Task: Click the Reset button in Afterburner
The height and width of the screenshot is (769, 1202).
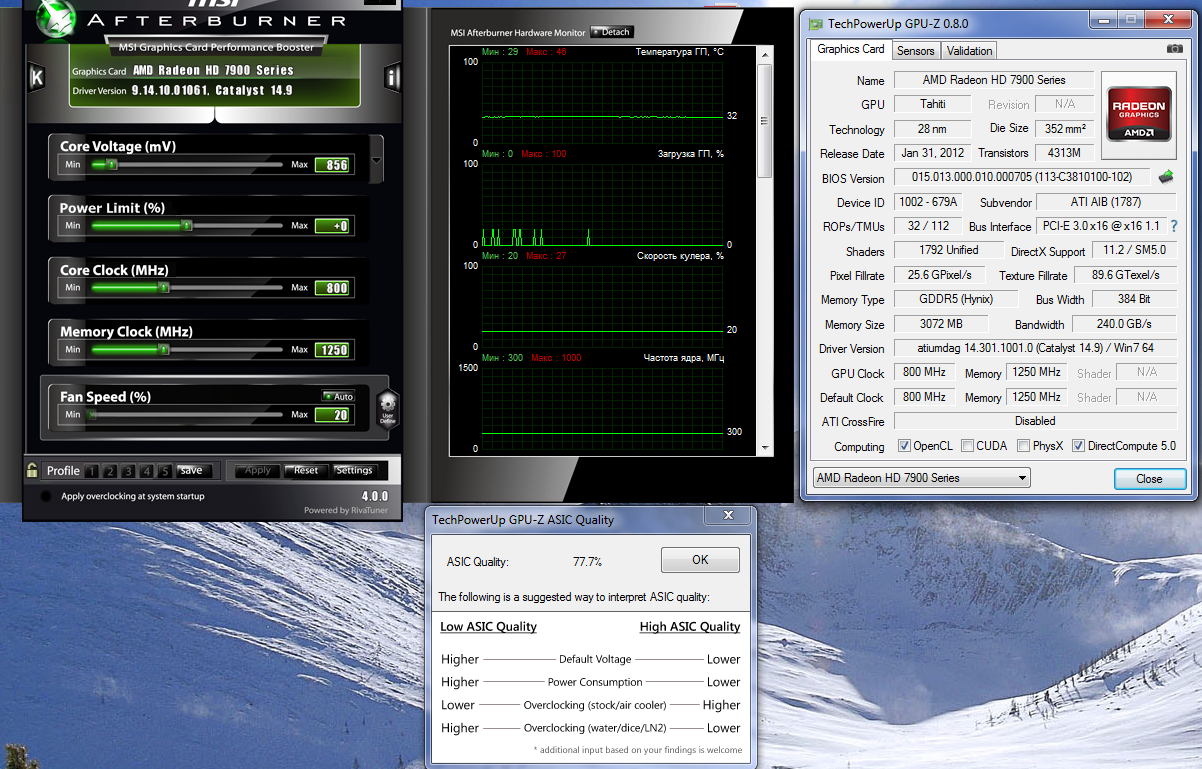Action: [306, 470]
